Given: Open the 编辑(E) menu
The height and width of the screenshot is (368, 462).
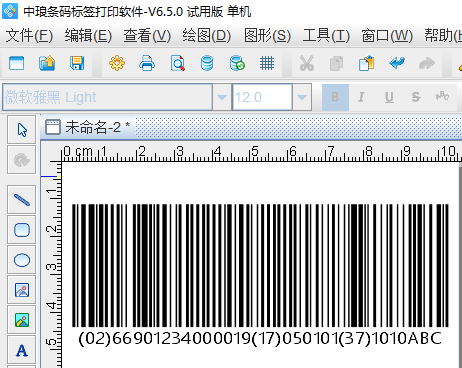Looking at the screenshot, I should pos(88,35).
